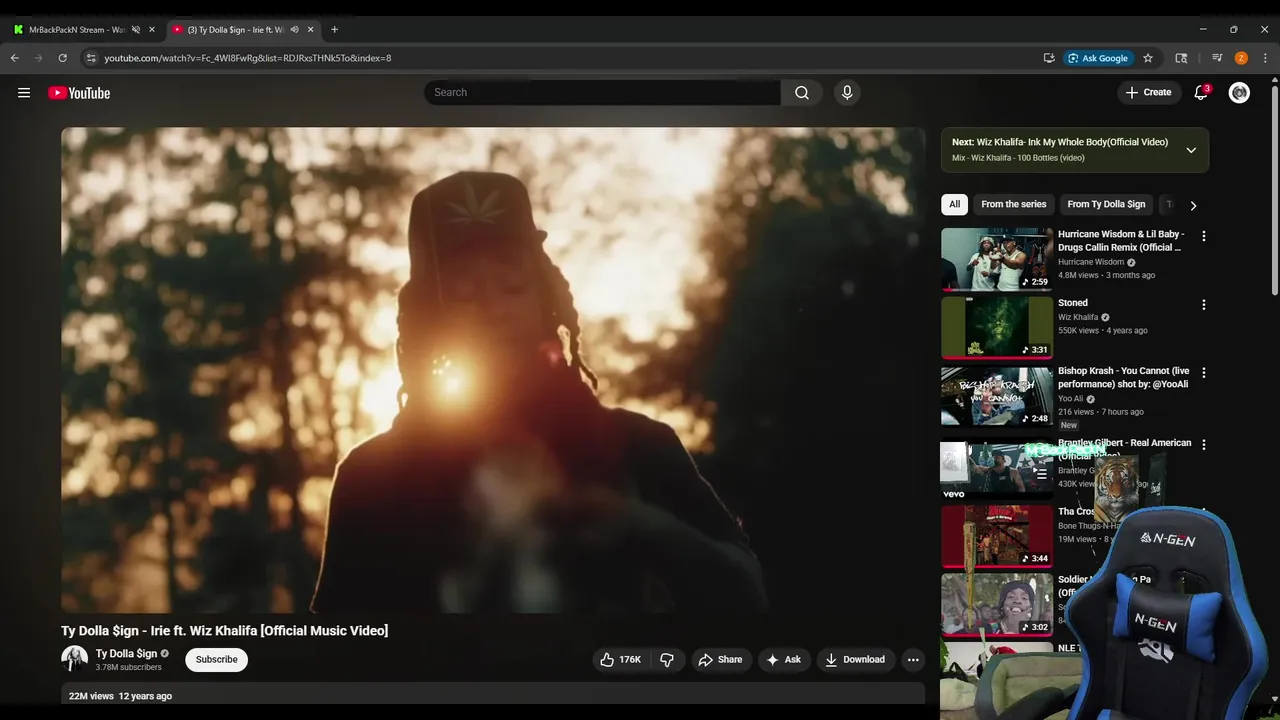Open options for Hurricane Wisdom video

[x=1204, y=237]
